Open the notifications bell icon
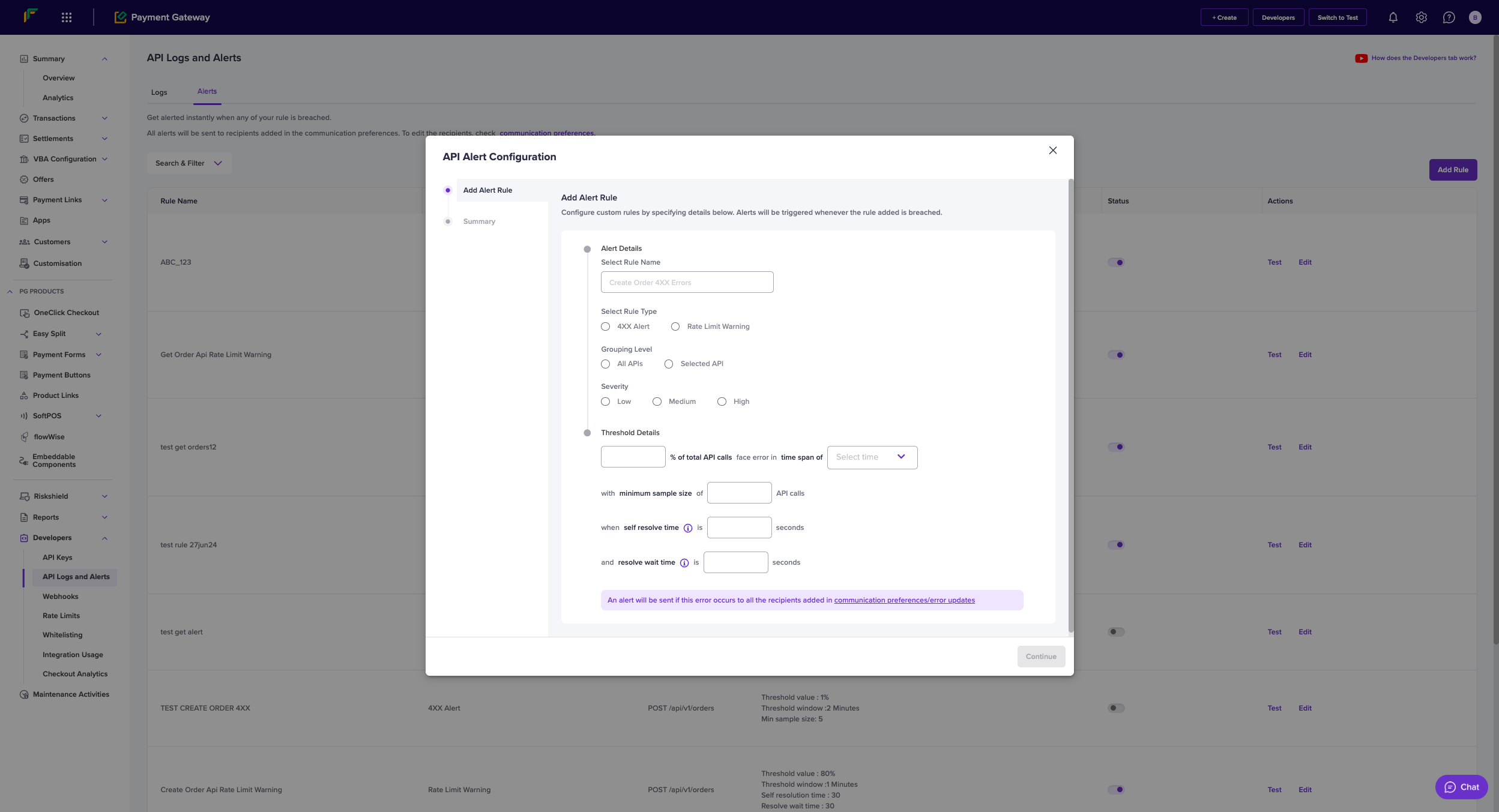Screen dimensions: 1499x812 coord(1393,17)
